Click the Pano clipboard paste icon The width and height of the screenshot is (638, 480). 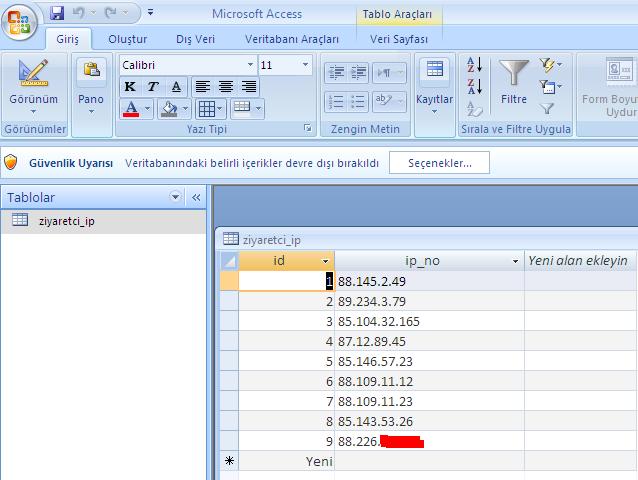pyautogui.click(x=92, y=70)
